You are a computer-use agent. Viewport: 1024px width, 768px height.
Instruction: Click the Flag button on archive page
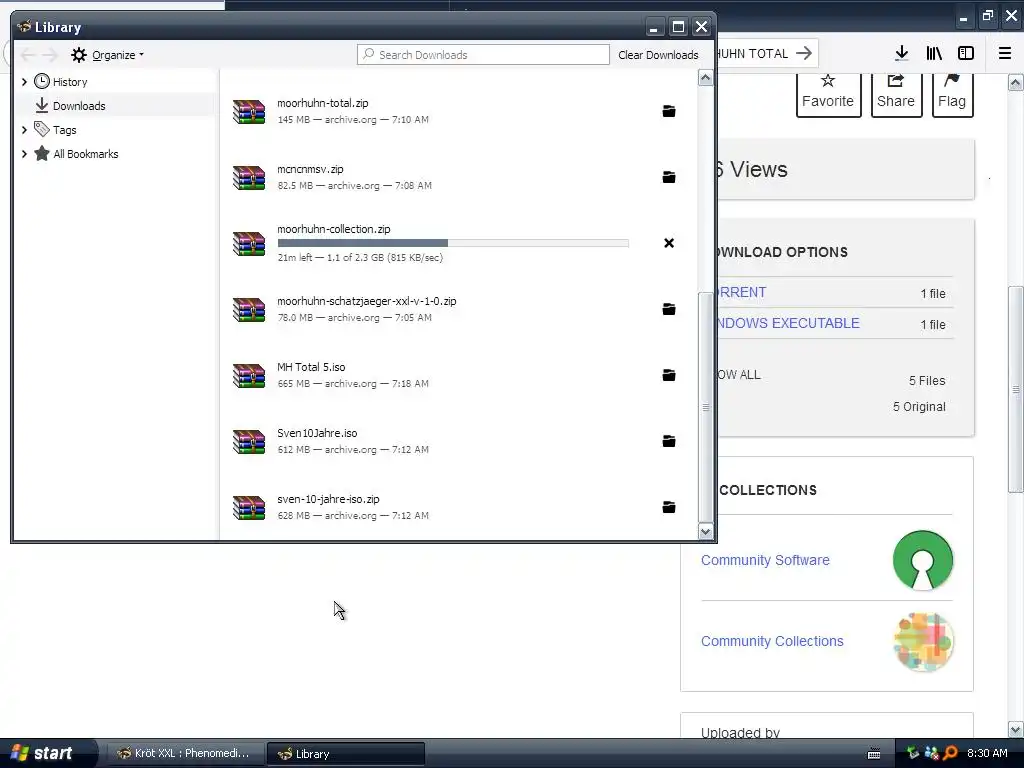[952, 93]
